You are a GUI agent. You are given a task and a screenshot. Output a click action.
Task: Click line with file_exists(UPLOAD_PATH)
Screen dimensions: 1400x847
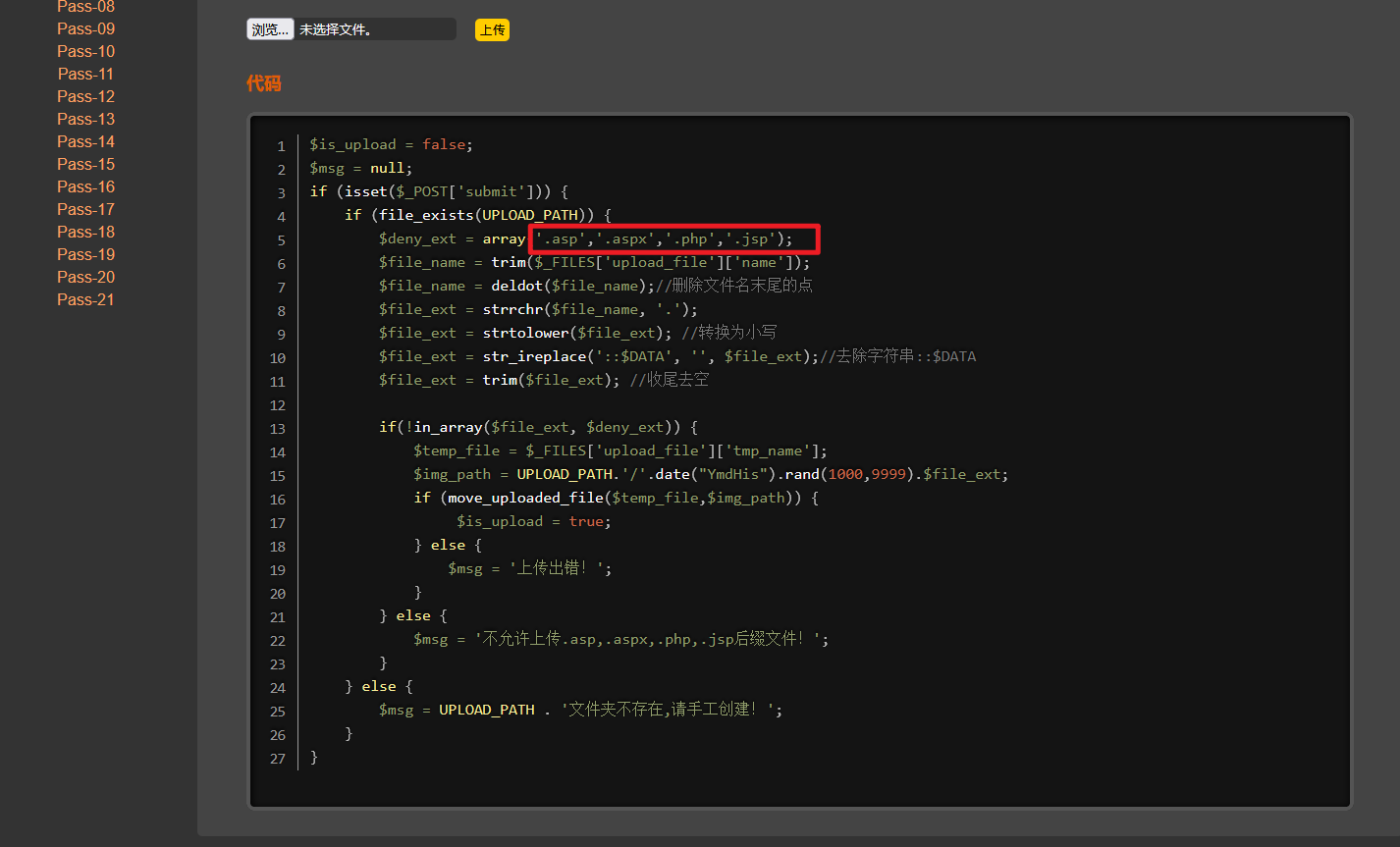[x=478, y=215]
